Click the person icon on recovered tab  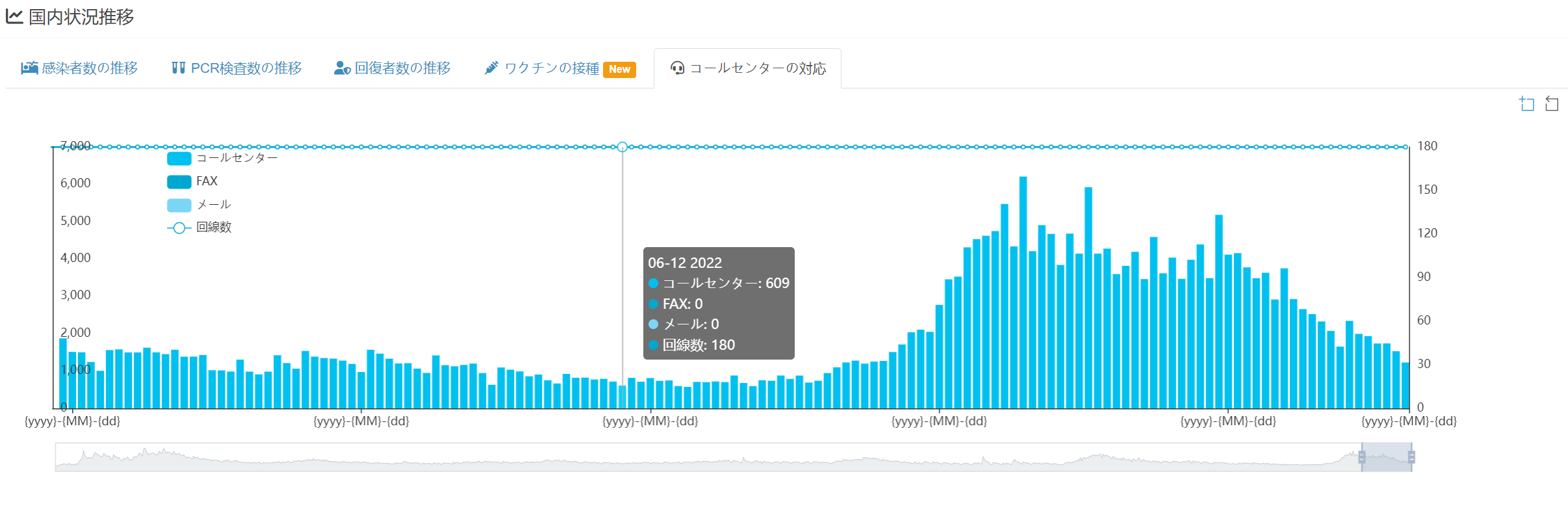(342, 68)
